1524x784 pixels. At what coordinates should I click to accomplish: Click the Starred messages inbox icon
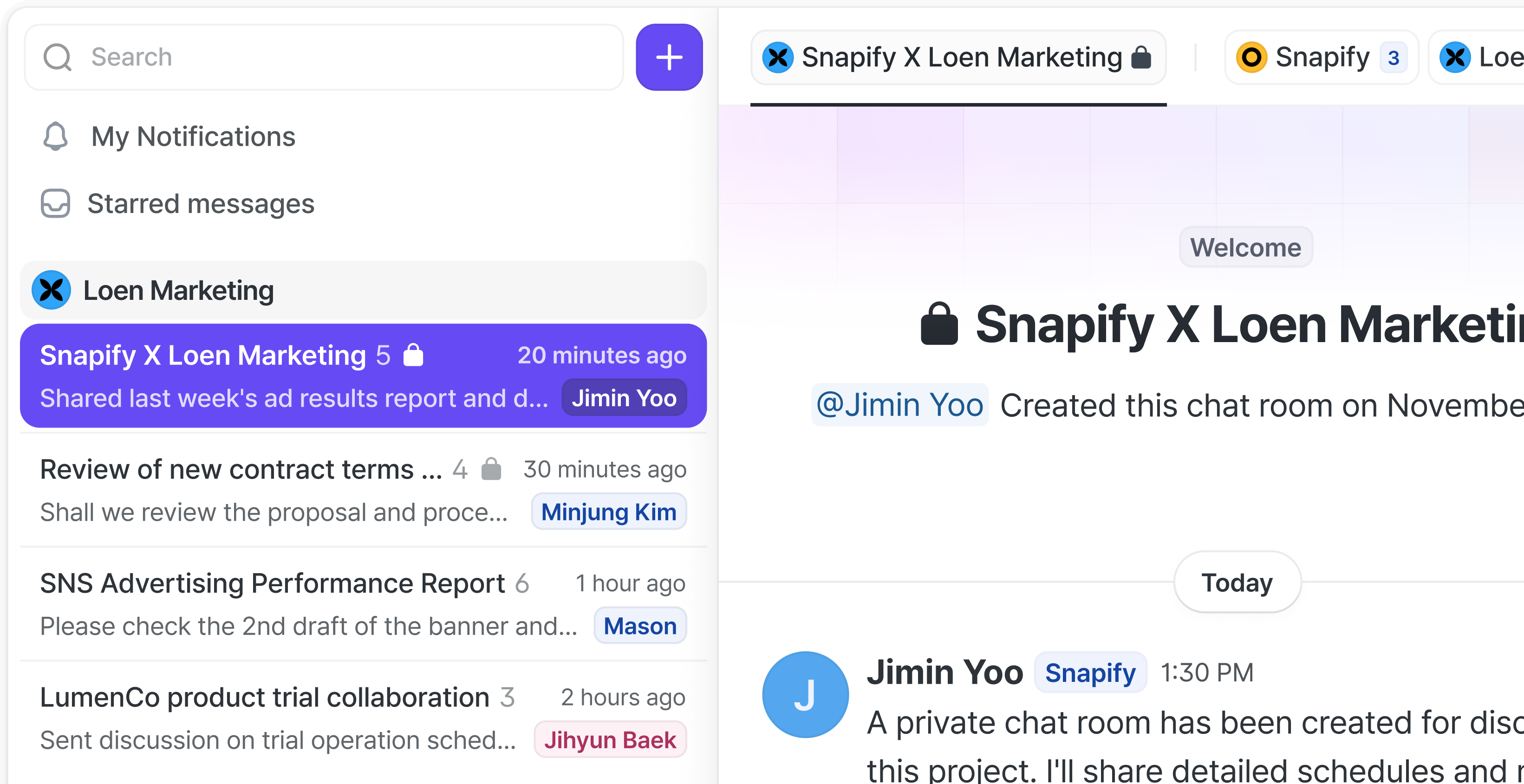click(56, 203)
